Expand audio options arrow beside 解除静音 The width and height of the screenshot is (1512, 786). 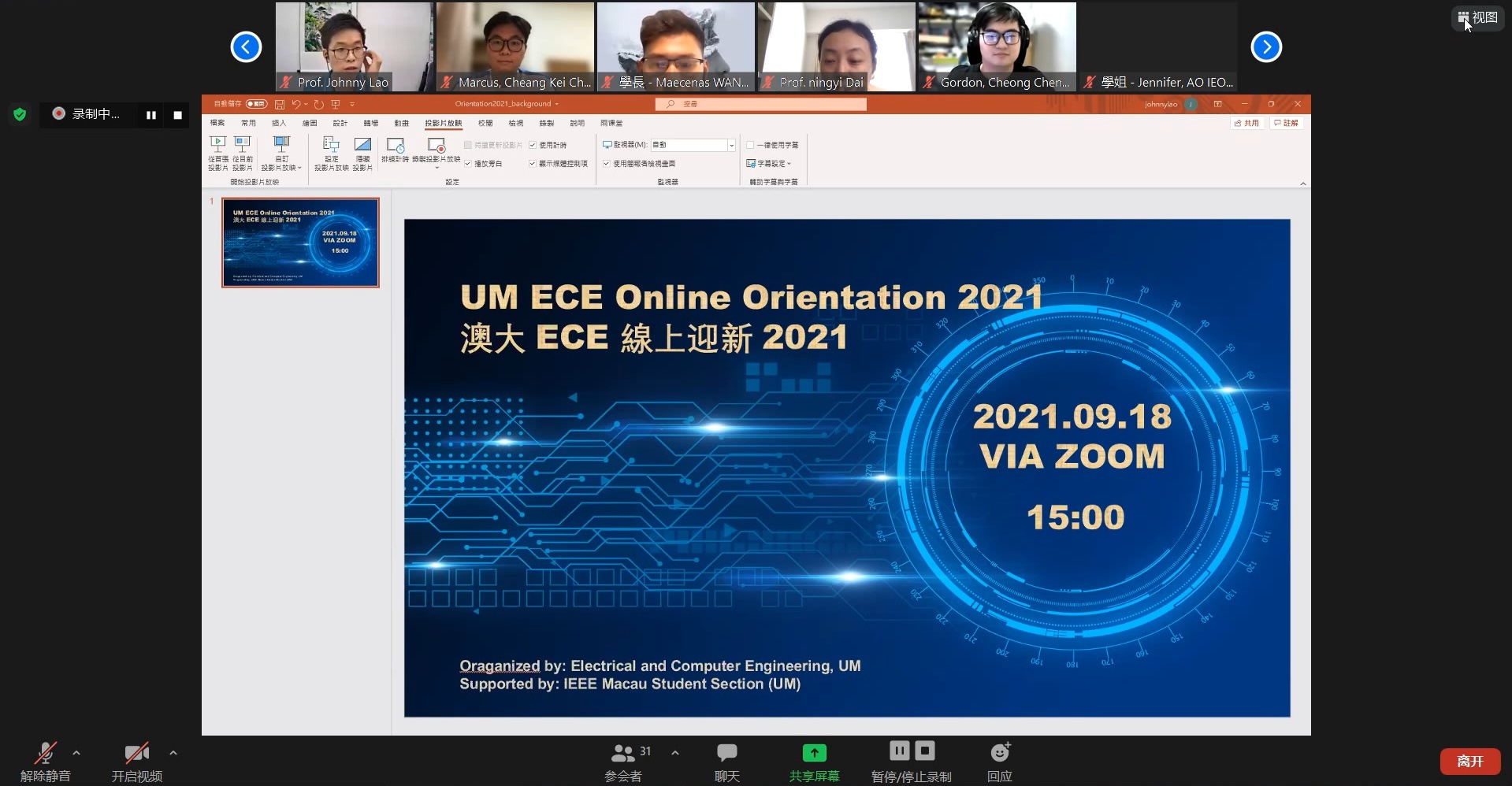tap(76, 753)
